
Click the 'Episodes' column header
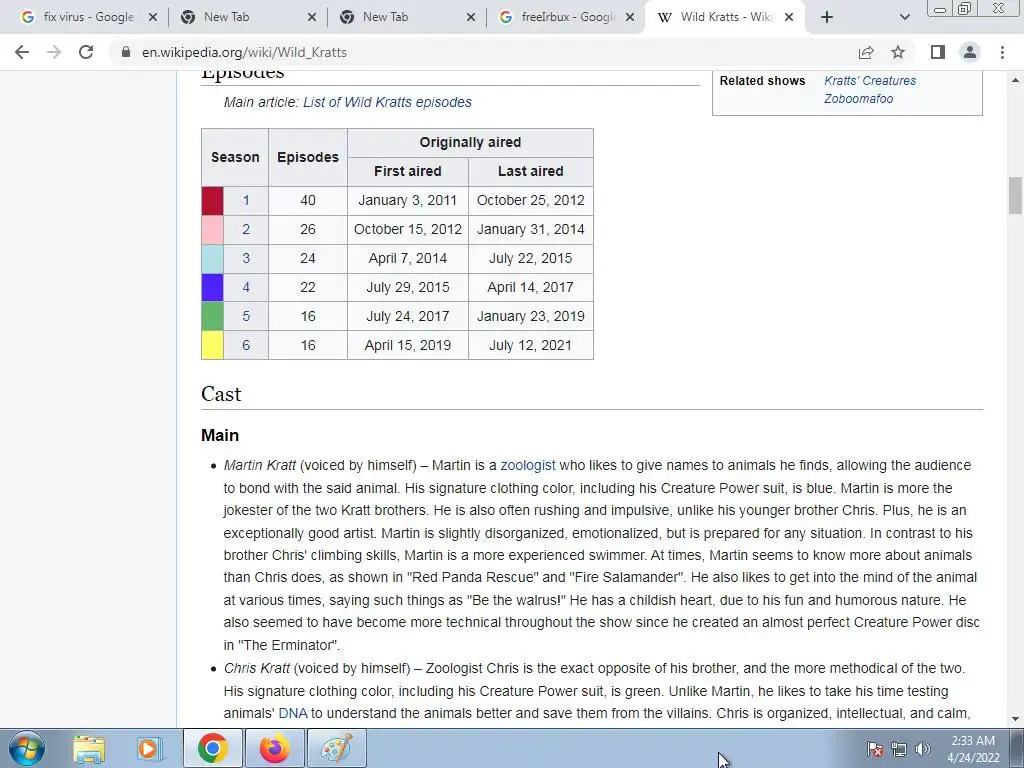pyautogui.click(x=308, y=157)
